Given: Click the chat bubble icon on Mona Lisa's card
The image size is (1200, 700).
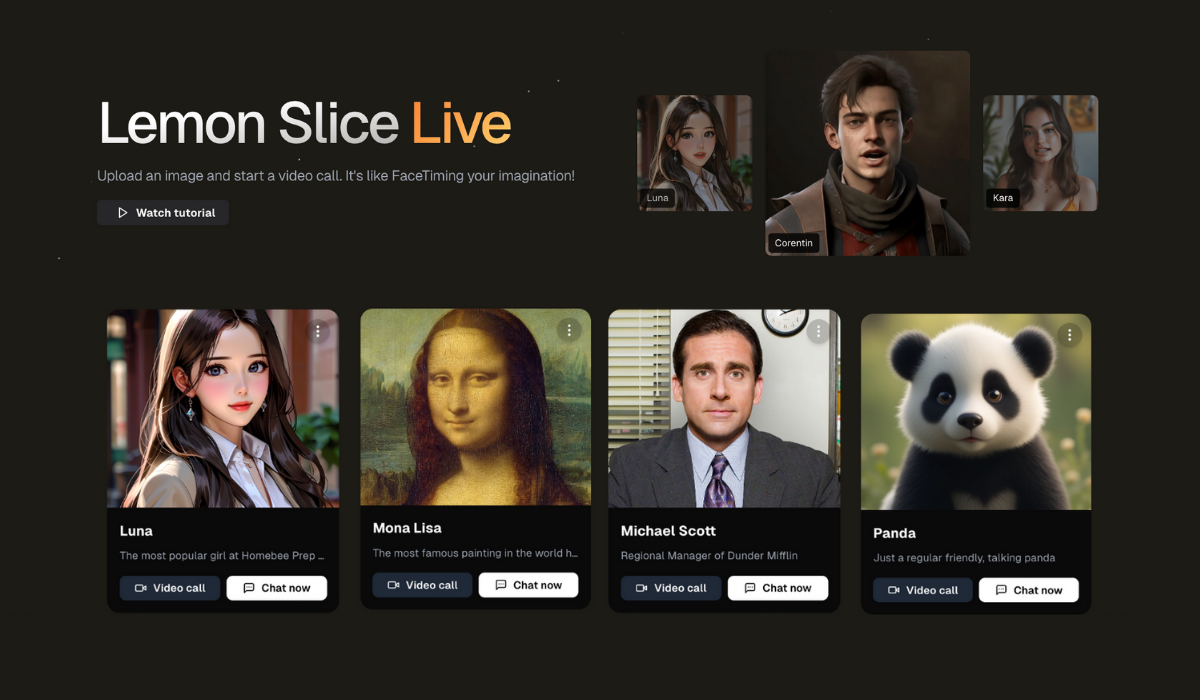Looking at the screenshot, I should point(500,585).
